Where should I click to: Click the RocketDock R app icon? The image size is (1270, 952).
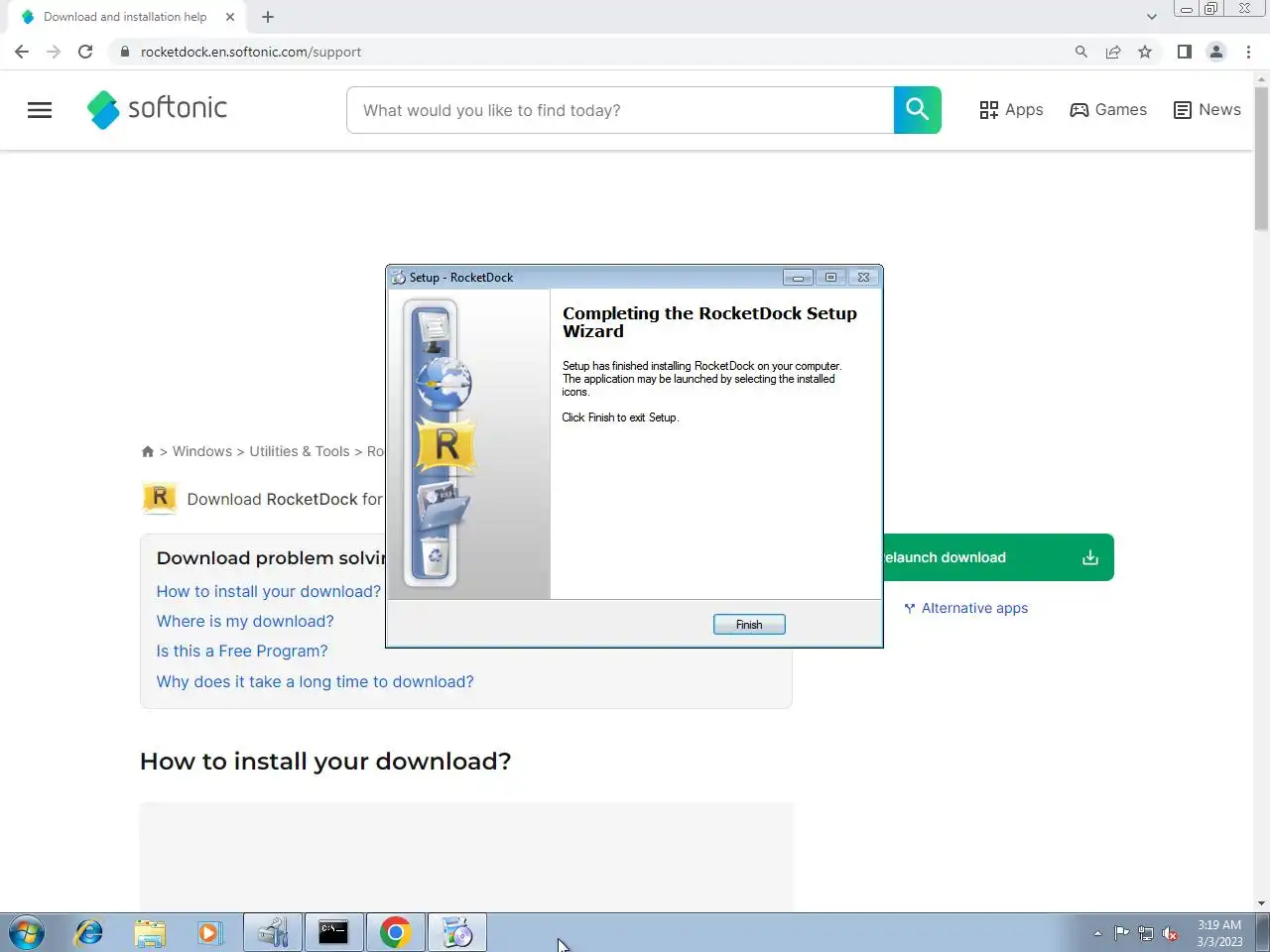[160, 497]
